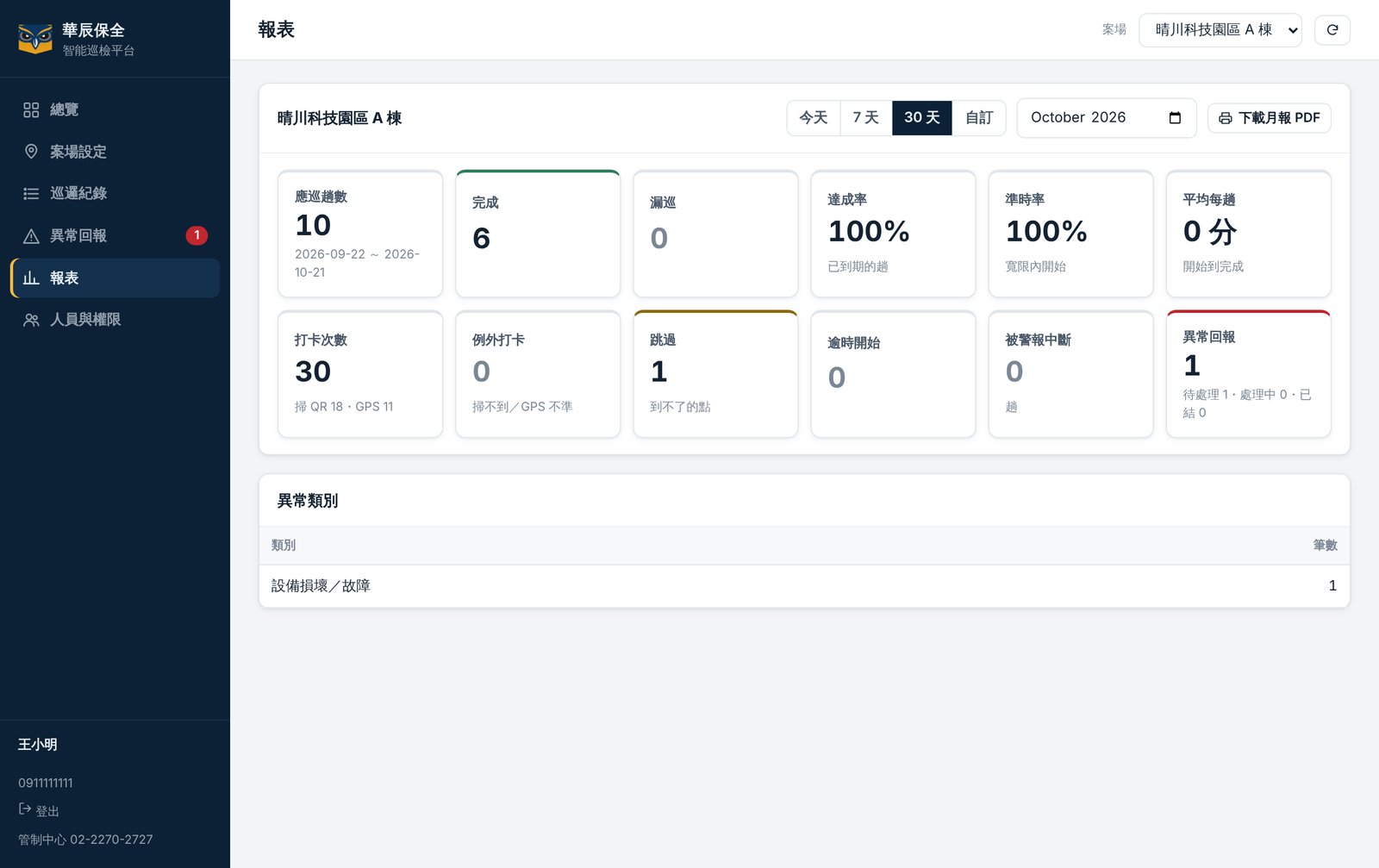Open the calendar picker icon in the month field
The image size is (1379, 868).
(x=1175, y=118)
